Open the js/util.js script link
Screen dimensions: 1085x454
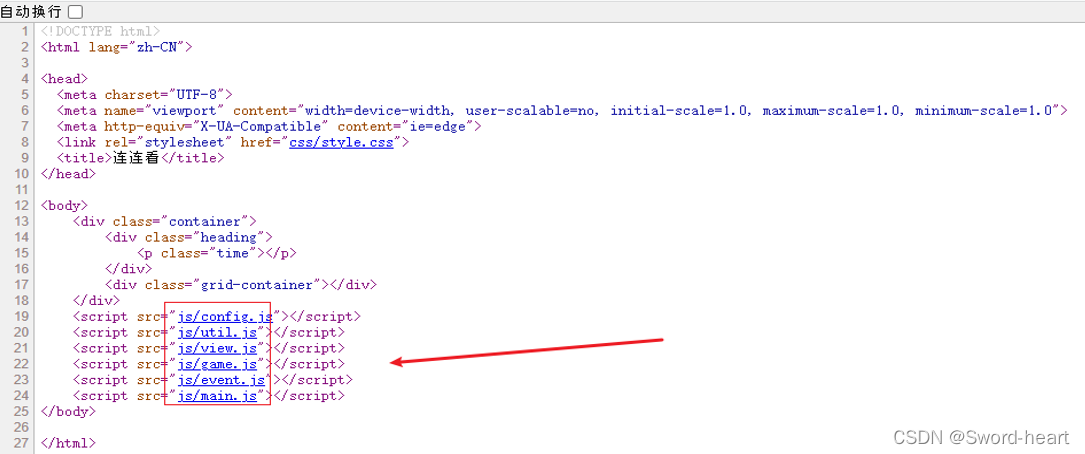217,333
